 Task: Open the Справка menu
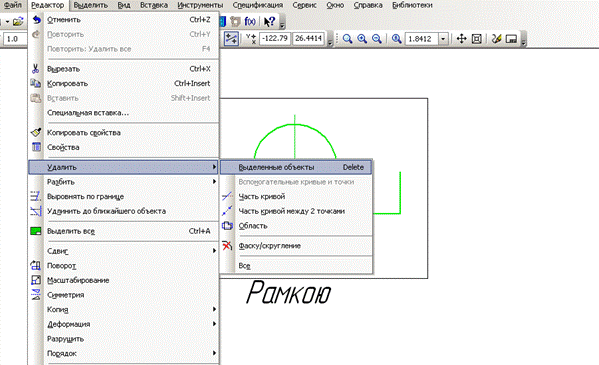coord(368,5)
